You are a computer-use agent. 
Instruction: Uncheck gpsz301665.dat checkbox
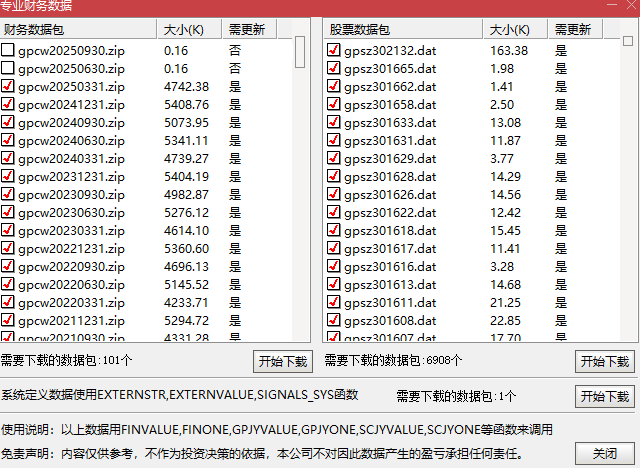coord(333,68)
